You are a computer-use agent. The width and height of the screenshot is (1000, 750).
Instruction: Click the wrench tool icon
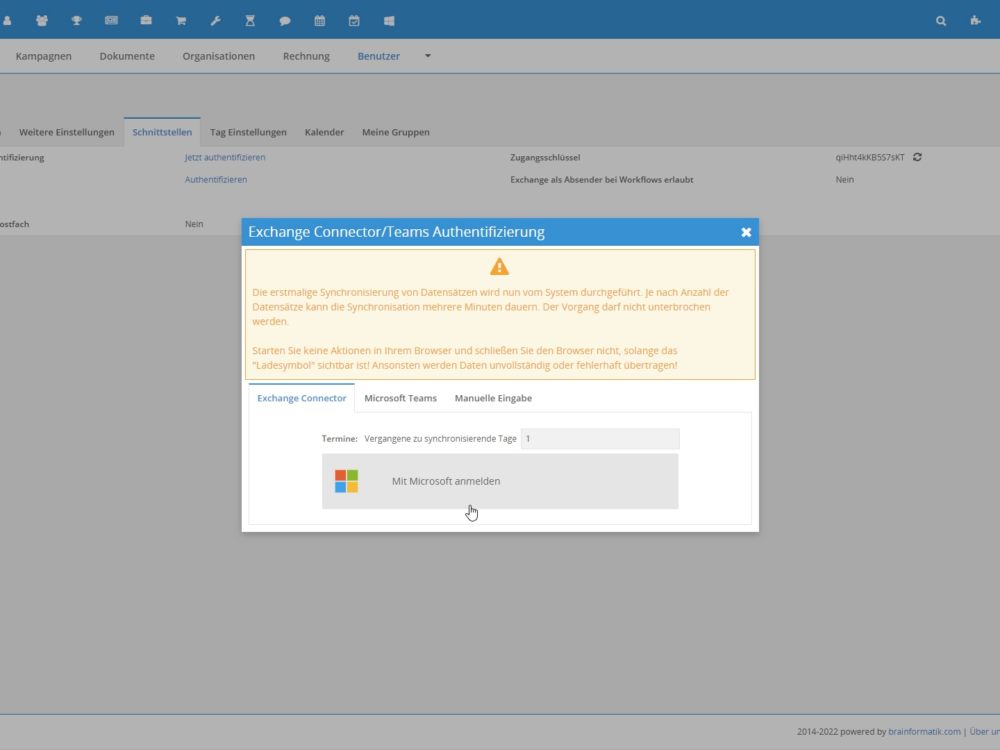pyautogui.click(x=215, y=20)
